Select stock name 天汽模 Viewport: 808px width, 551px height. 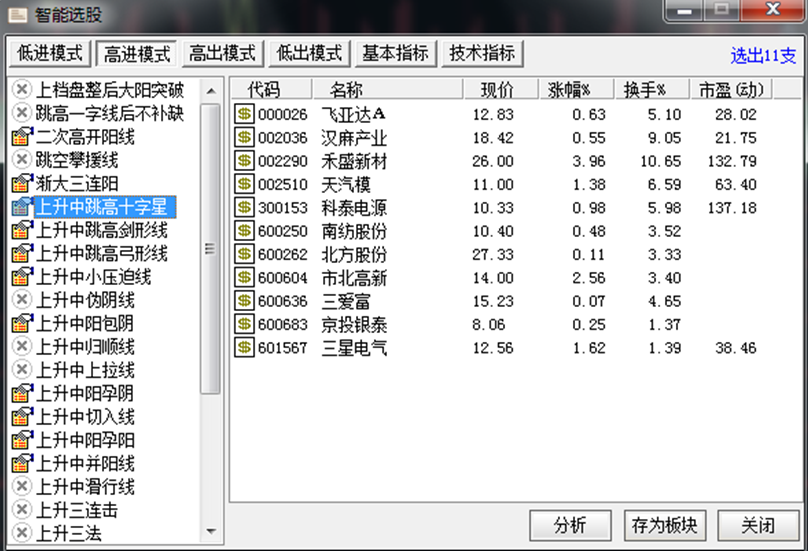pyautogui.click(x=346, y=184)
